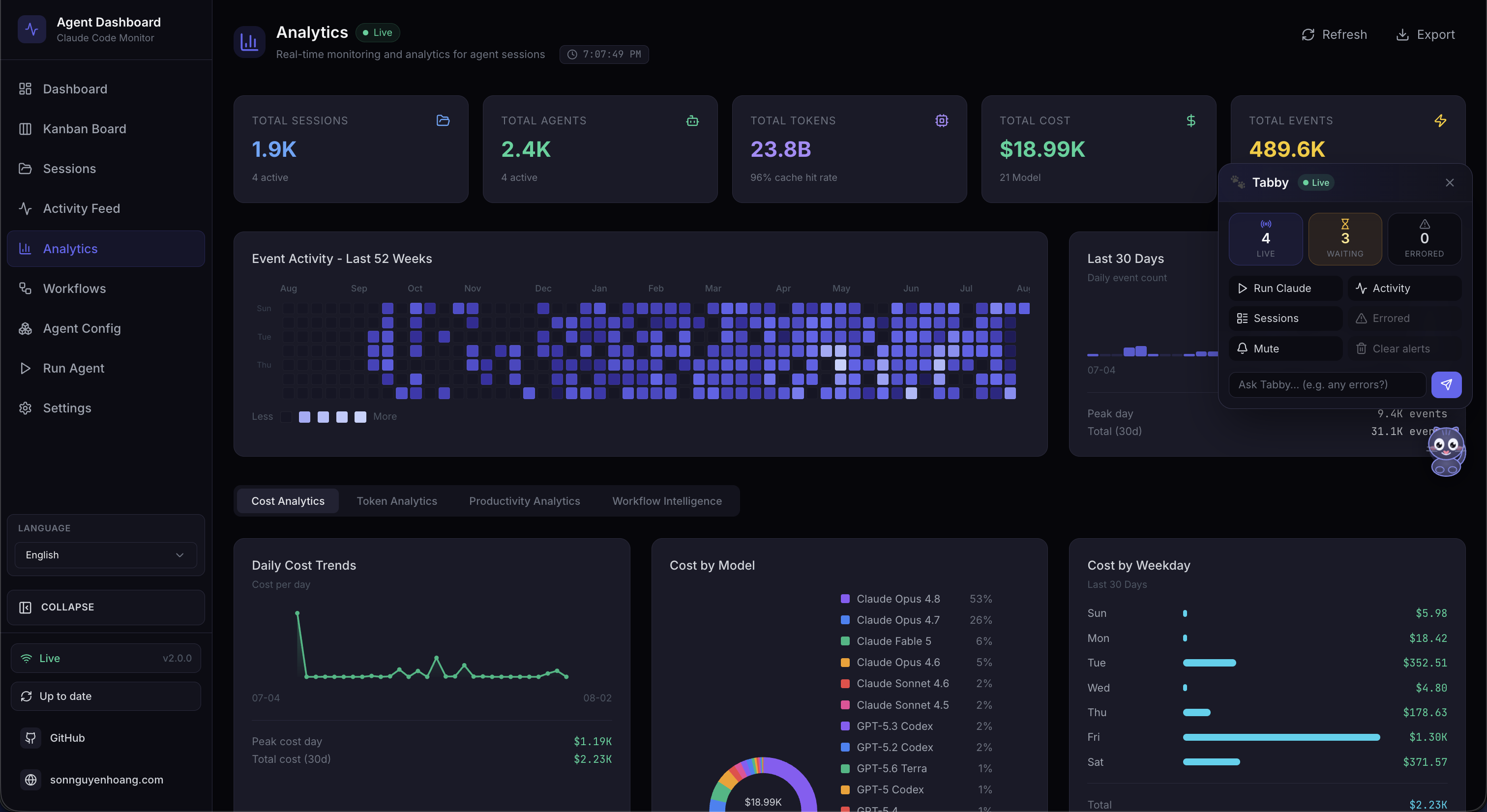Click the Claude Opus 4.8 legend swatch
This screenshot has height=812, width=1487.
(x=845, y=599)
